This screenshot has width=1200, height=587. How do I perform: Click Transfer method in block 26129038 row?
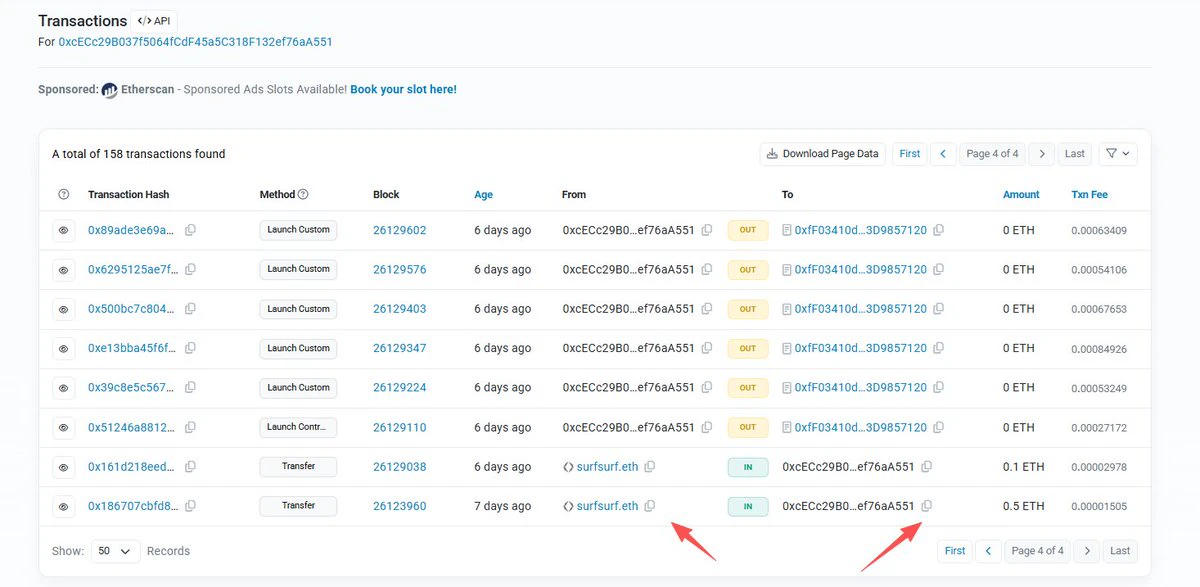(x=298, y=467)
